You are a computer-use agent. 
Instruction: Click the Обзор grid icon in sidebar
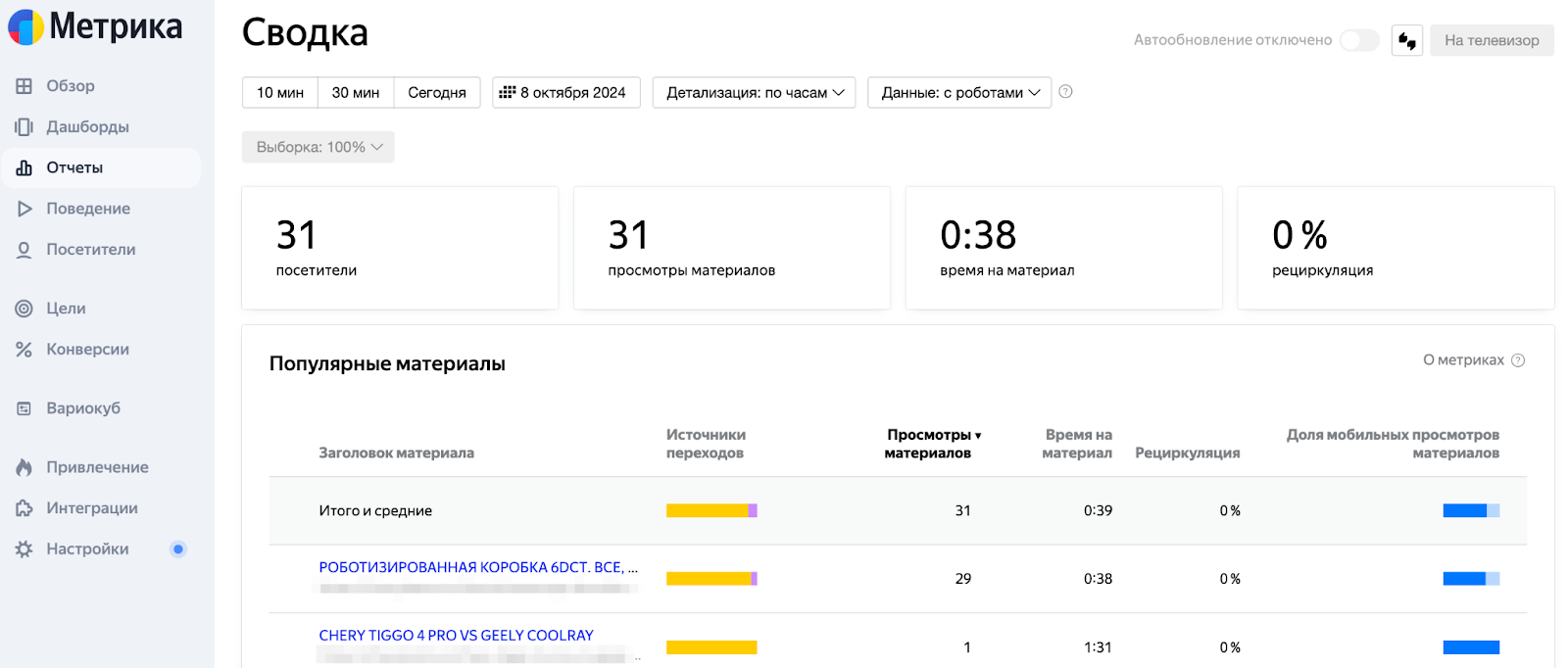point(24,86)
